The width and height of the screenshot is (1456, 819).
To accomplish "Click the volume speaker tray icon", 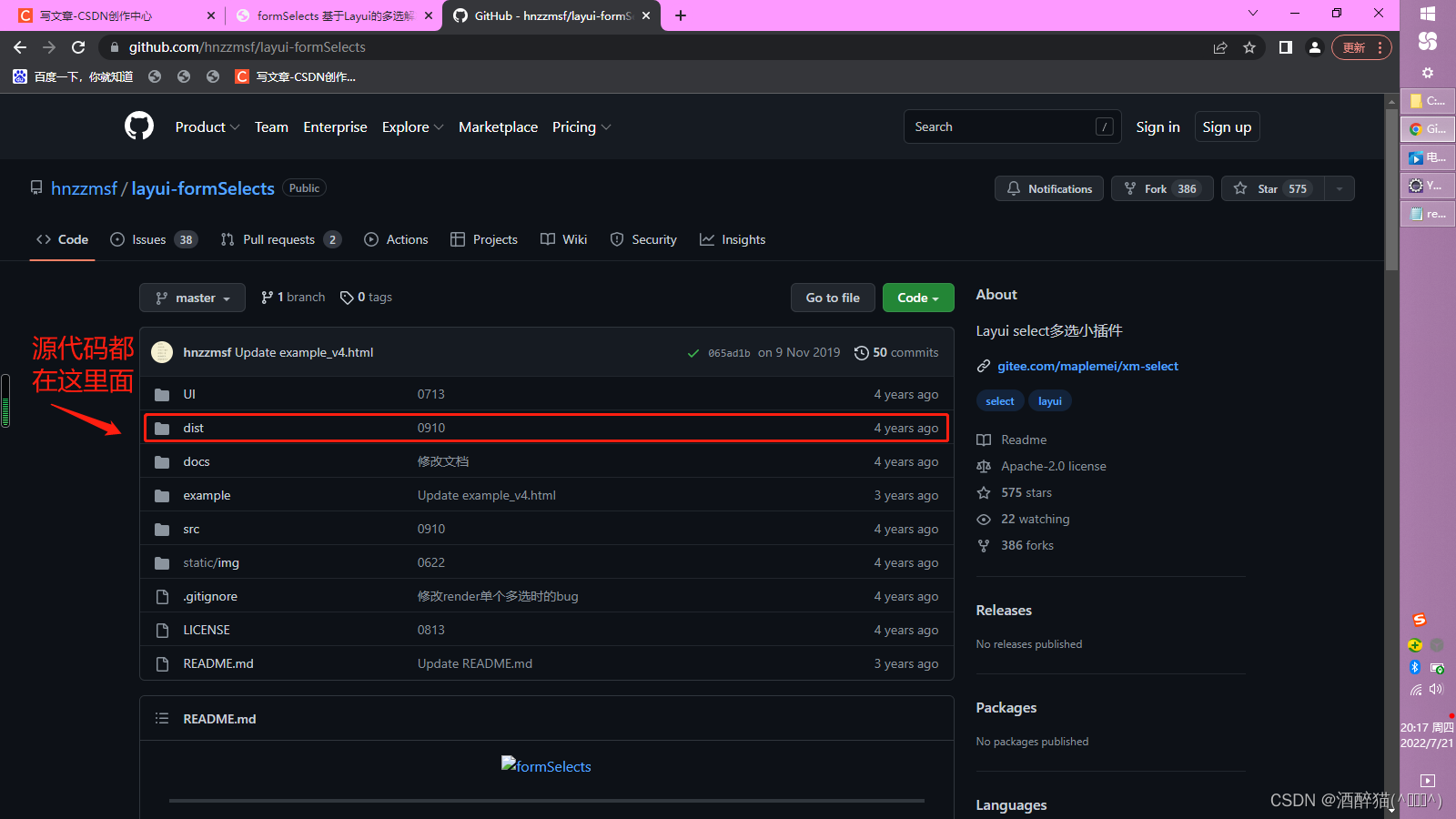I will click(x=1437, y=689).
